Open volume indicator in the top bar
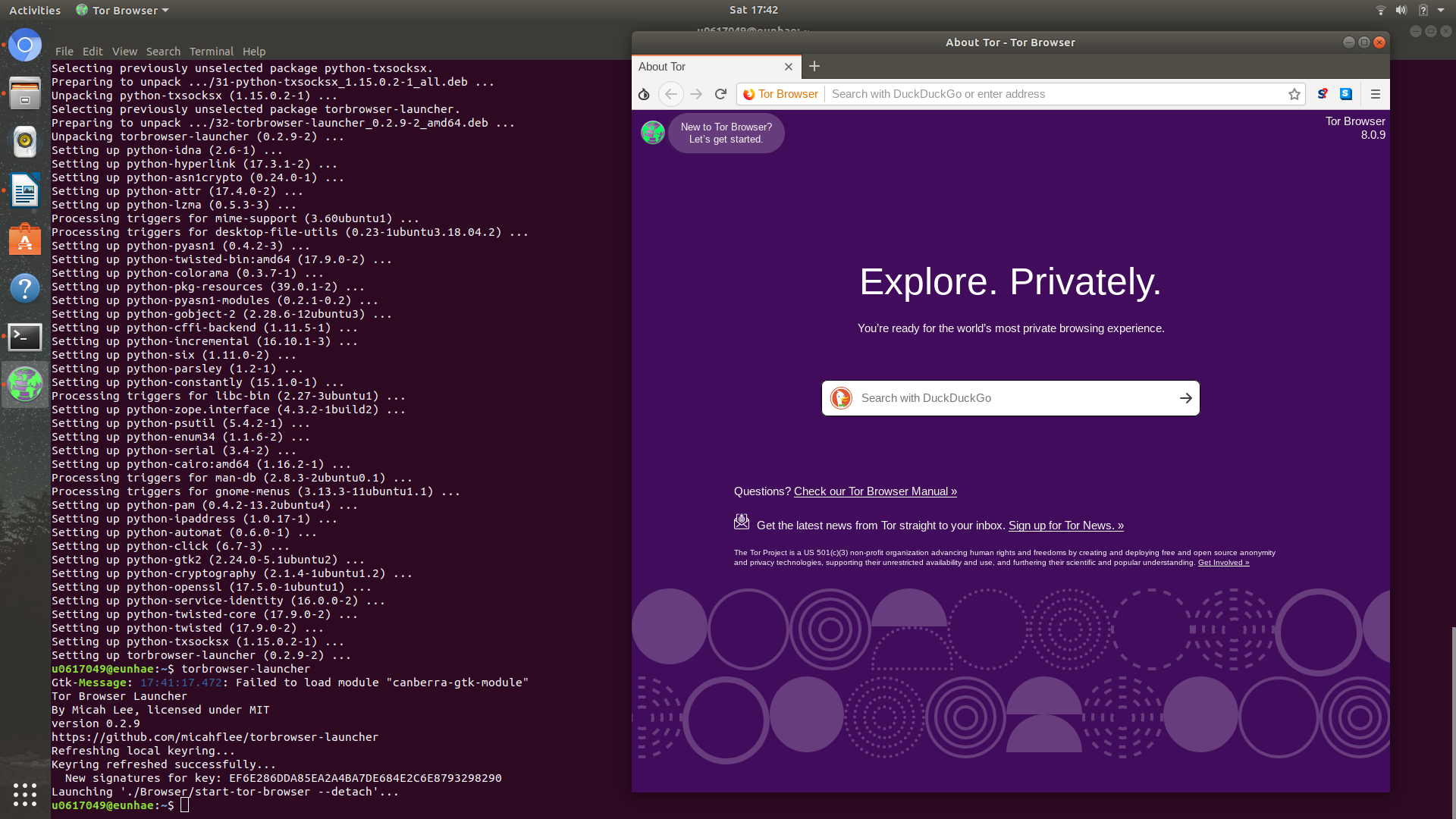 coord(1401,10)
